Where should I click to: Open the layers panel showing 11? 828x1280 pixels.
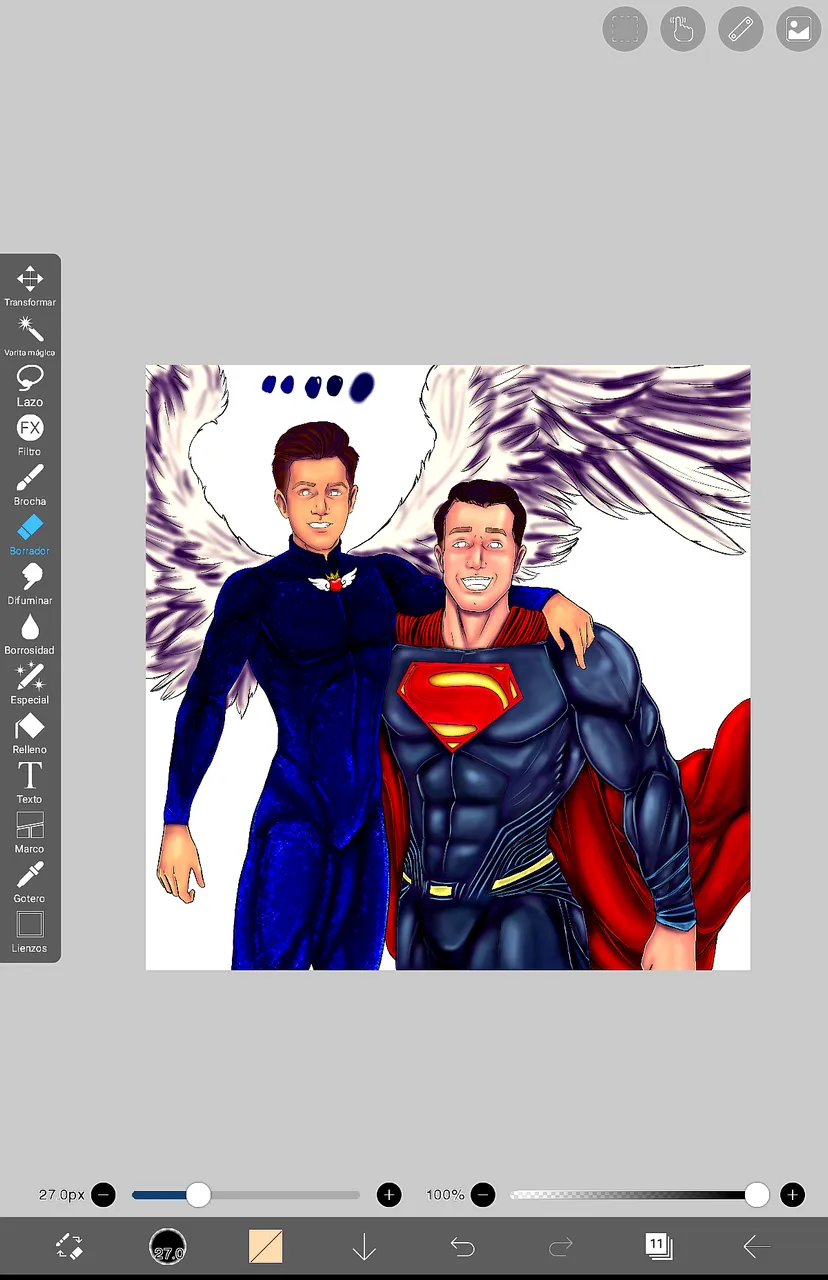pos(658,1246)
